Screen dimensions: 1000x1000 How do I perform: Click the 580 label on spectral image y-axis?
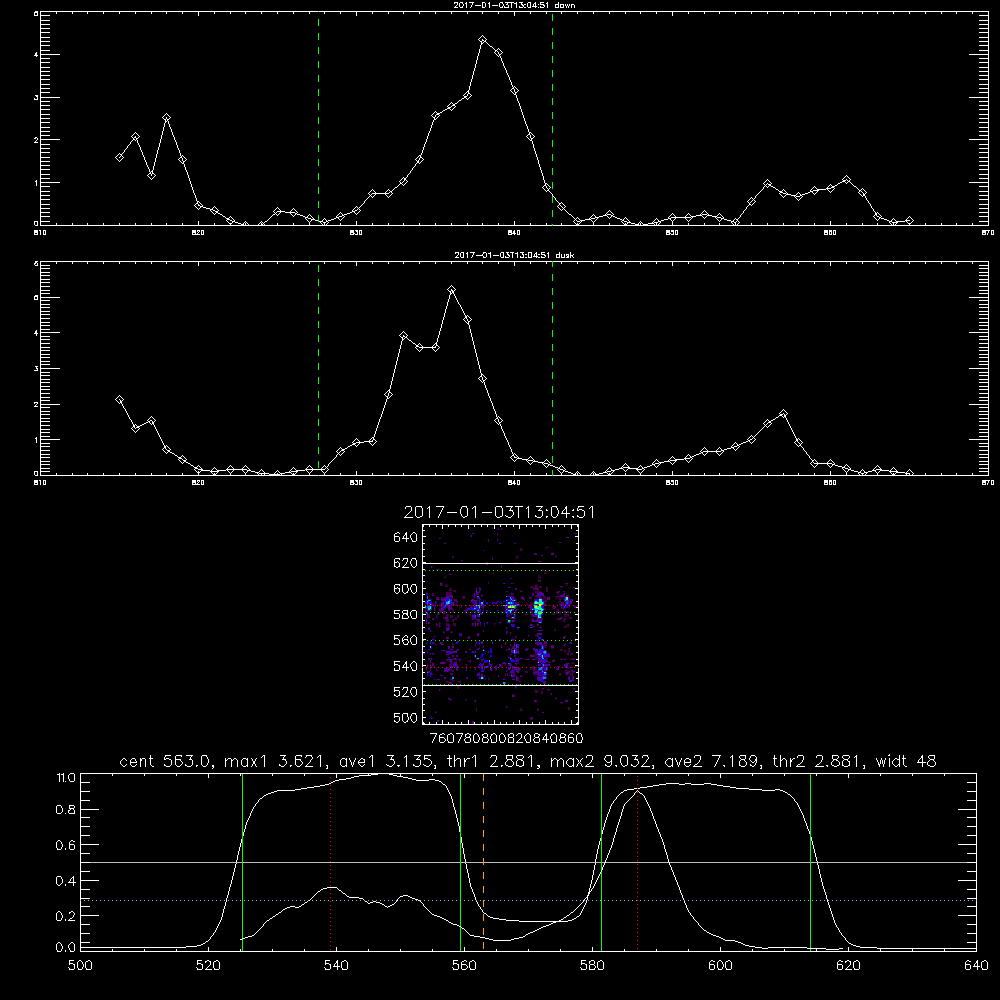406,615
